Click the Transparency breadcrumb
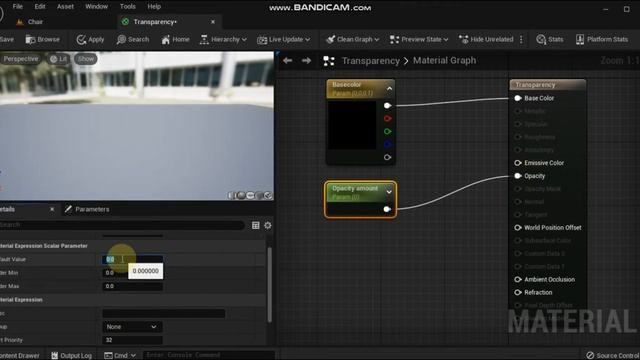This screenshot has height=360, width=640. point(371,61)
